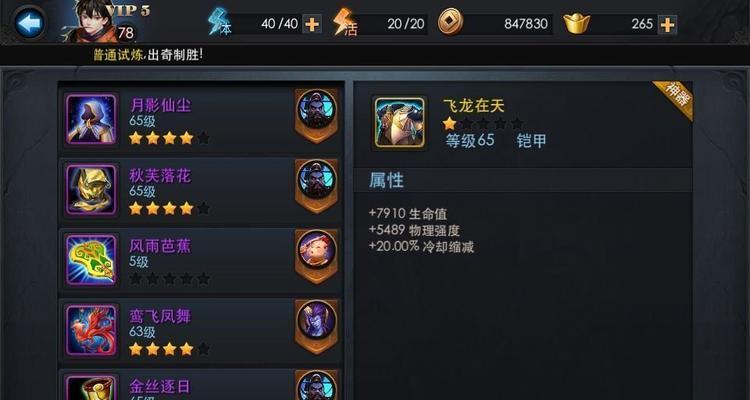The width and height of the screenshot is (750, 400).
Task: Open the player avatar portrait
Action: 92,21
